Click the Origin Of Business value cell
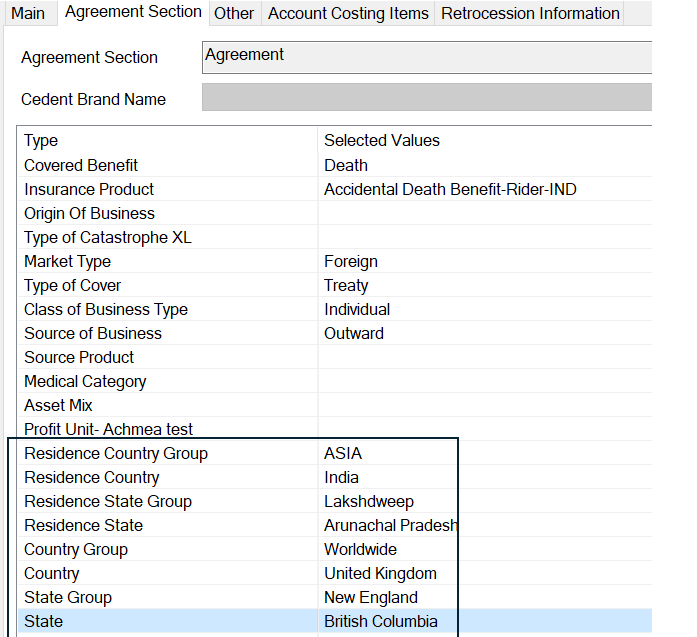This screenshot has height=637, width=697. [485, 213]
